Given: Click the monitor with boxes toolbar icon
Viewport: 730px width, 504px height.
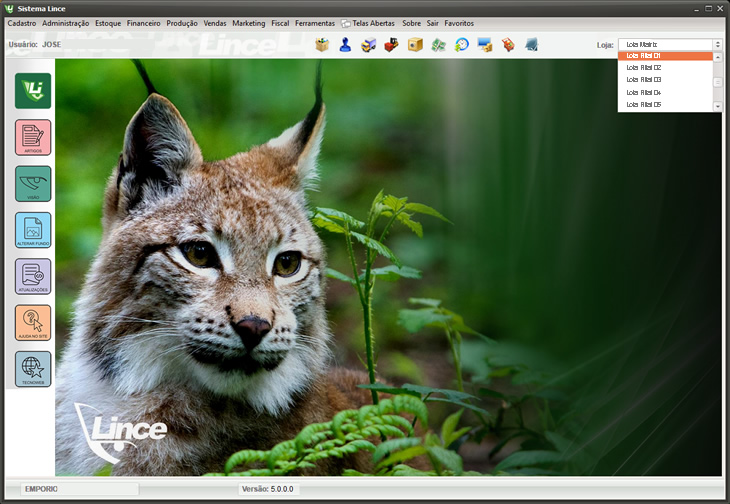Looking at the screenshot, I should 485,45.
